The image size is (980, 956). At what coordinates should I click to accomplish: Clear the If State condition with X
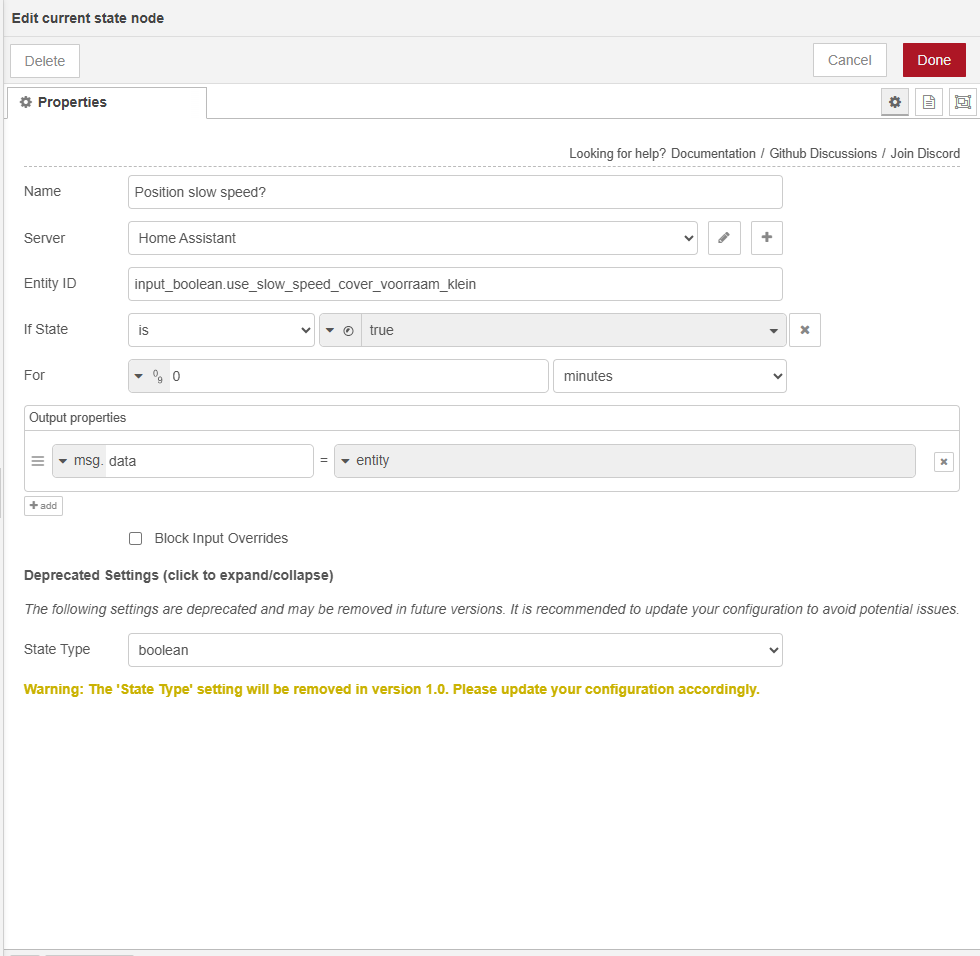pyautogui.click(x=805, y=330)
